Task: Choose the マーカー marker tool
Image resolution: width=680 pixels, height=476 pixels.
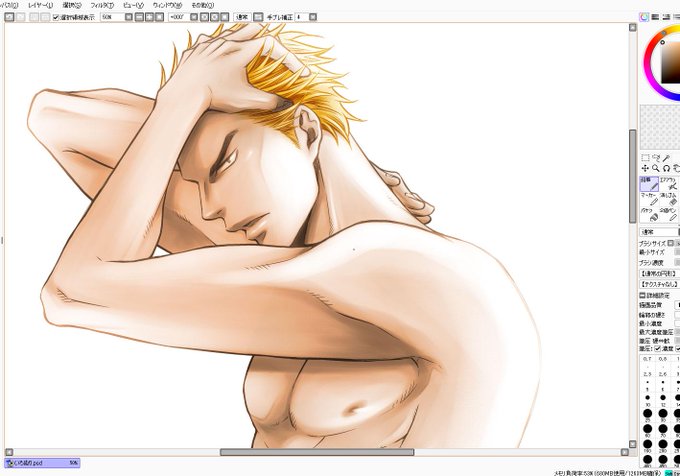Action: pyautogui.click(x=649, y=199)
